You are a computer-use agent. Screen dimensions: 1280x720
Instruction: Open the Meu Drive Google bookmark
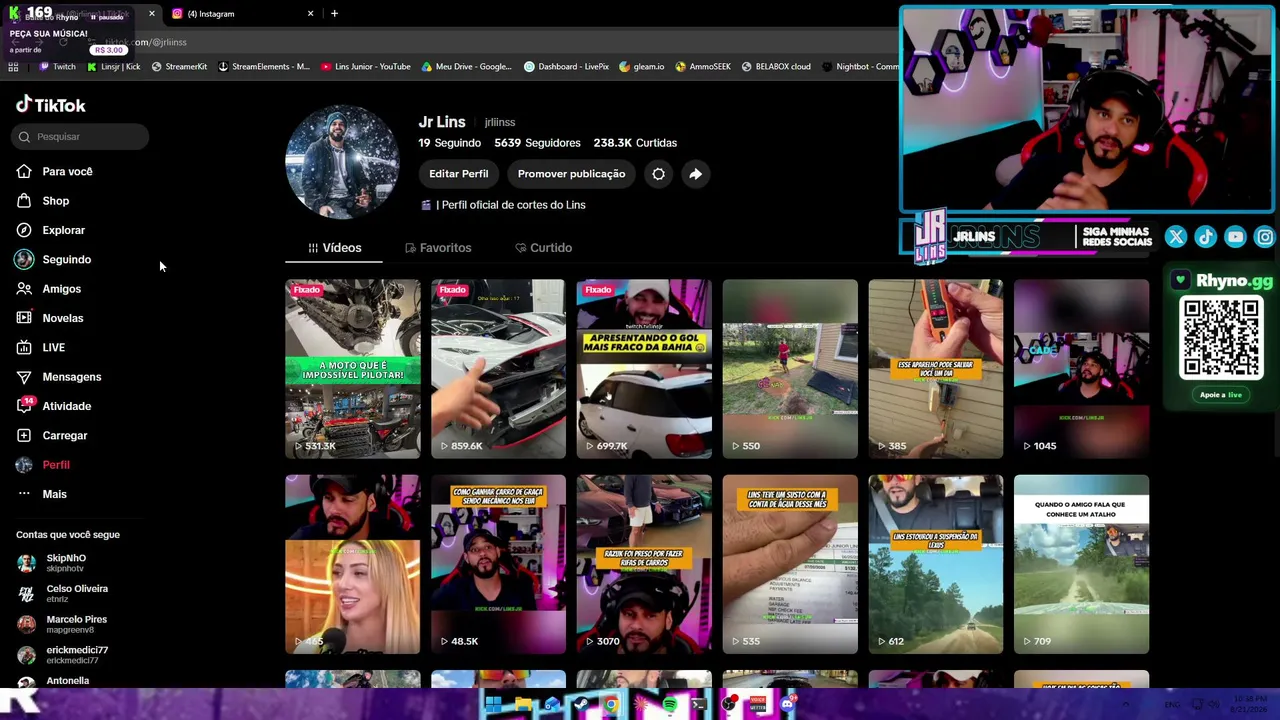coord(467,67)
